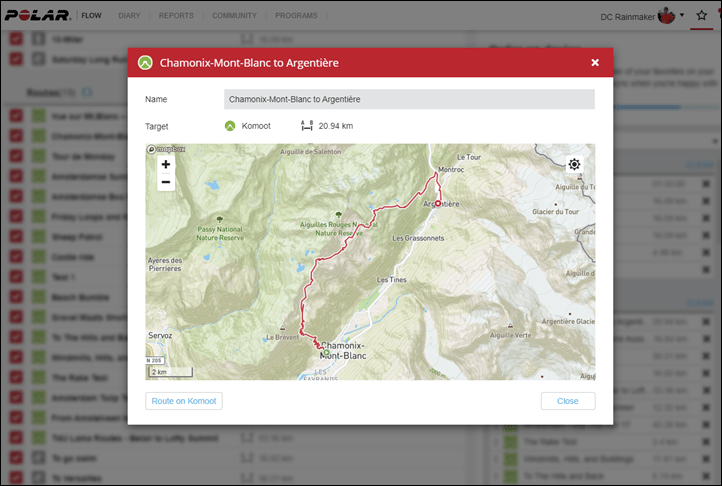Click the Aiguille Verte peak label
Screen dimensions: 722x486
(511, 335)
